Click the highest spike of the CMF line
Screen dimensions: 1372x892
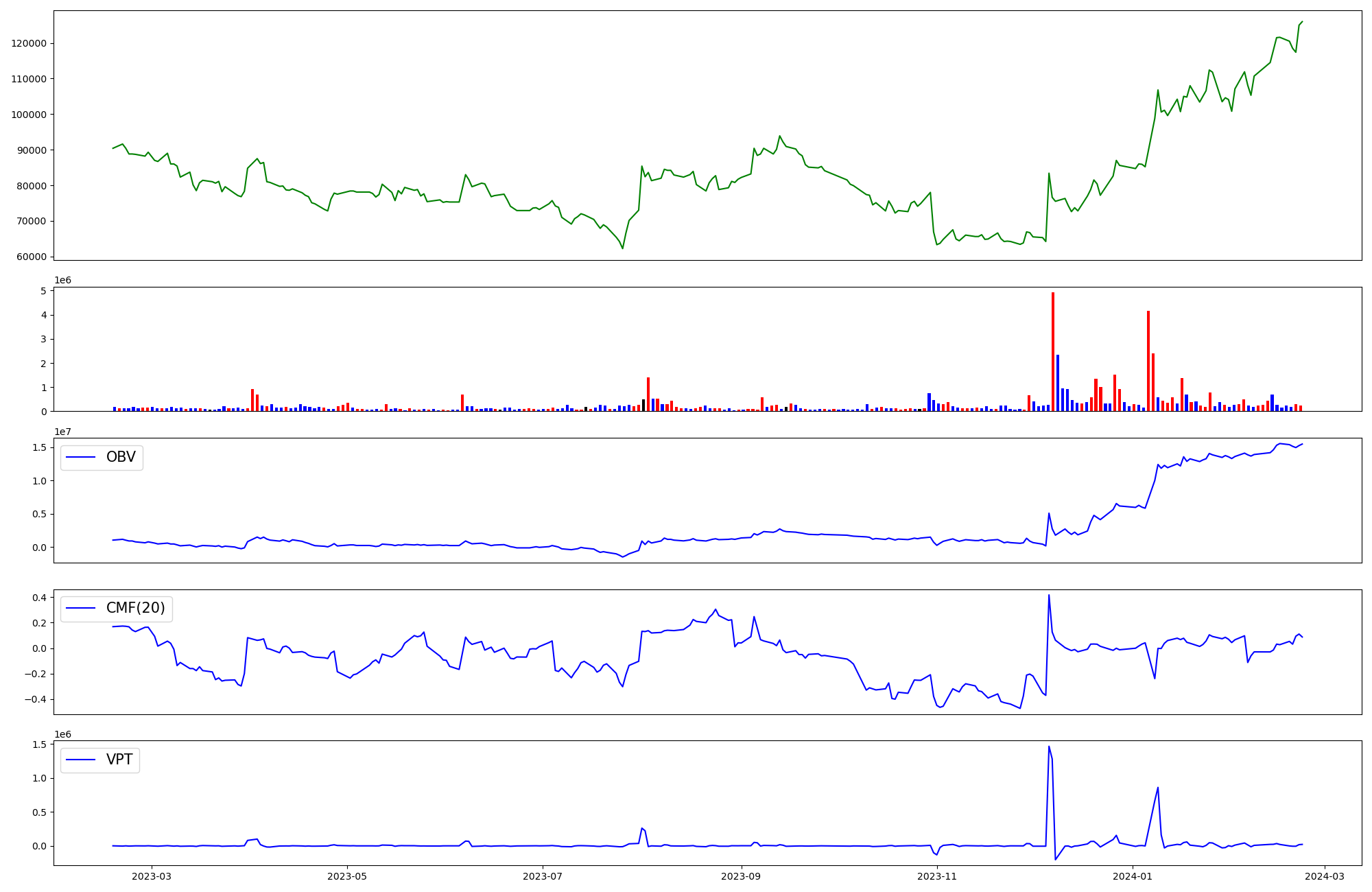[x=1049, y=595]
